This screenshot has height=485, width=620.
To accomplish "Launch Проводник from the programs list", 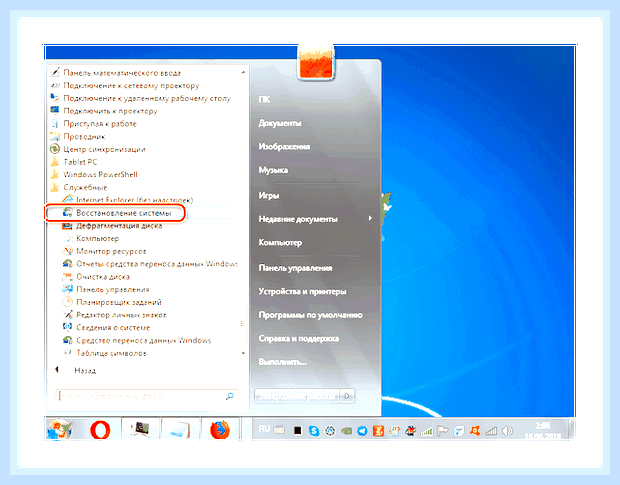I will pyautogui.click(x=78, y=136).
